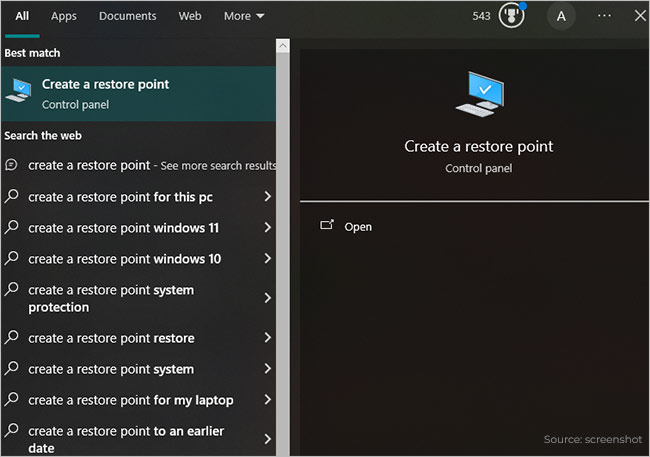Expand 'windows 11' suggestion arrow
The image size is (650, 457).
pyautogui.click(x=268, y=227)
